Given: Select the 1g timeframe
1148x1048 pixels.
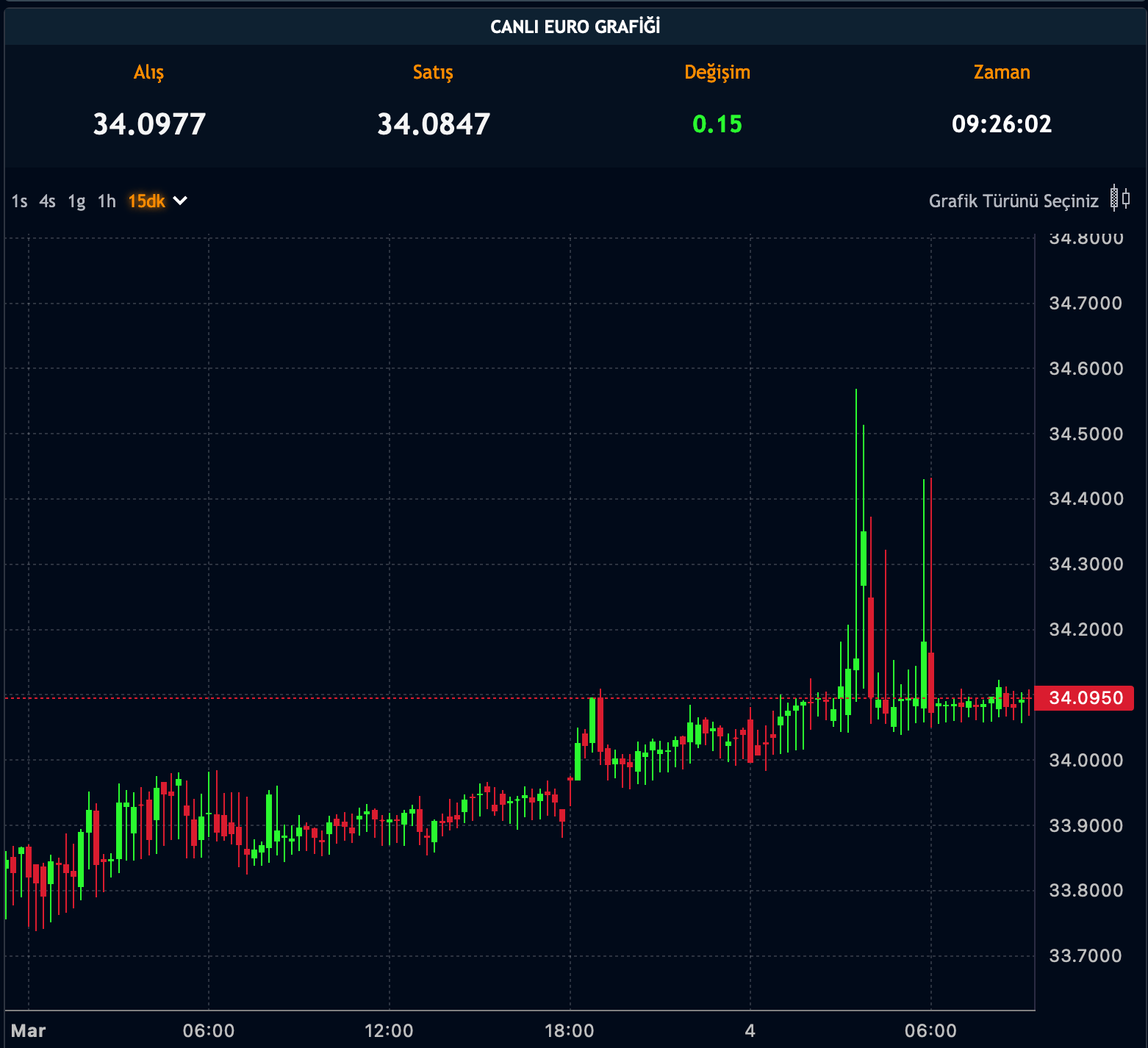Looking at the screenshot, I should pyautogui.click(x=76, y=201).
